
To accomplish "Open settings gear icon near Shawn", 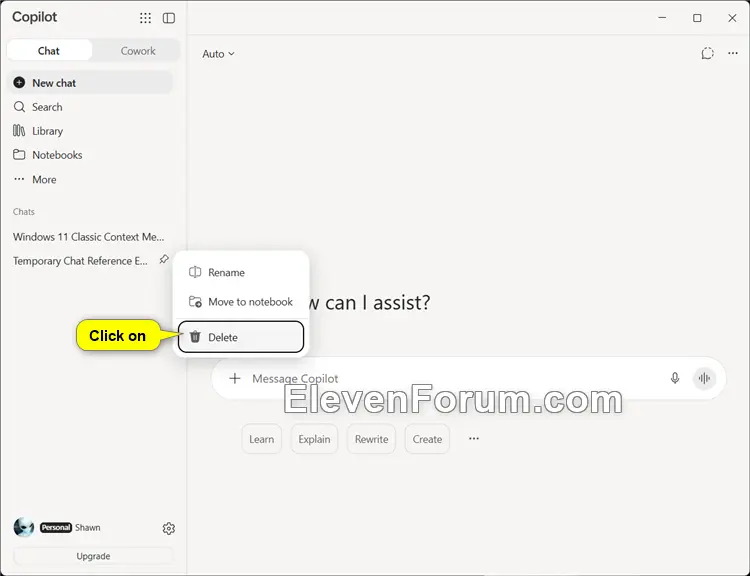I will point(168,528).
